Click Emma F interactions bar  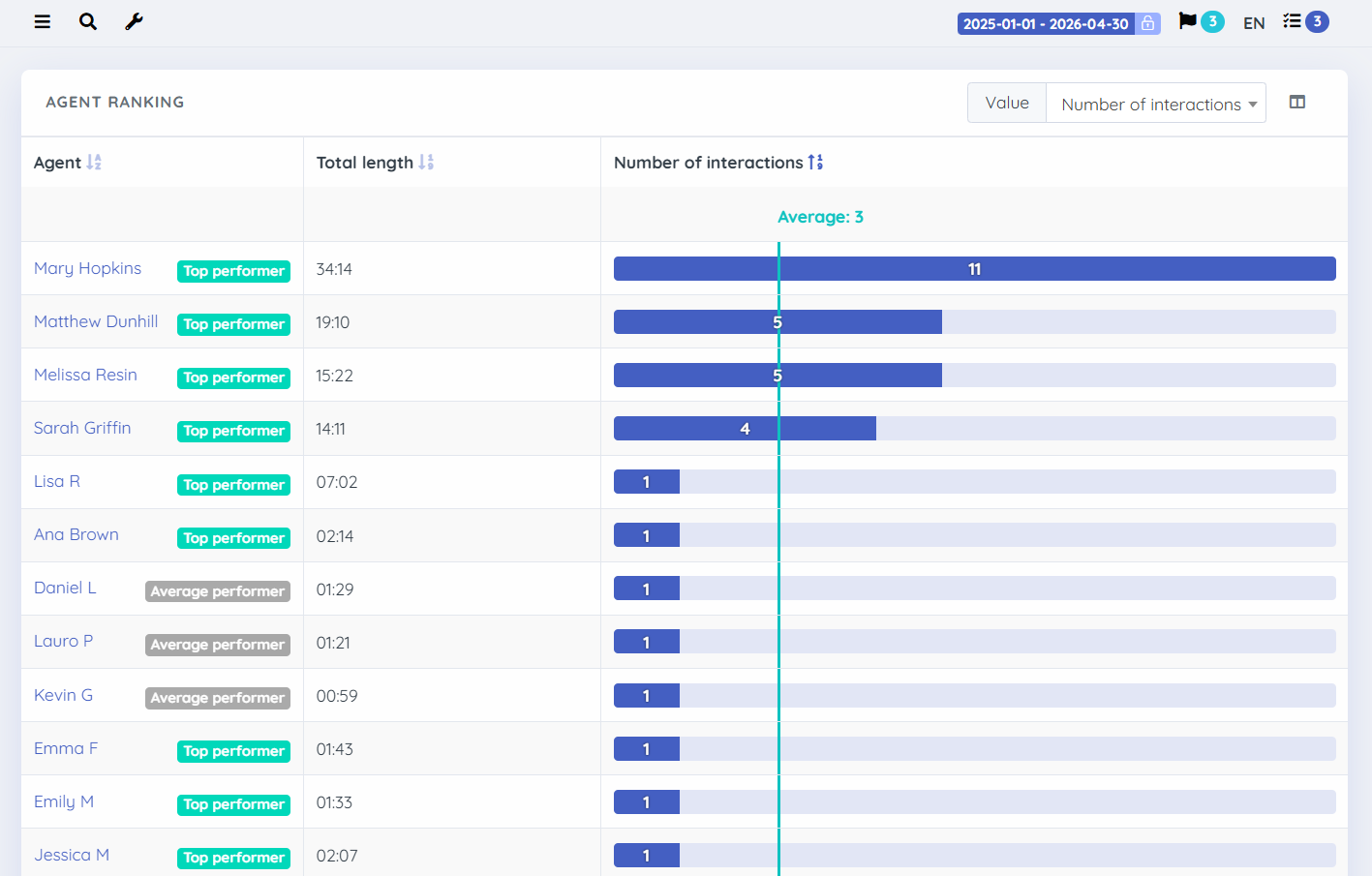point(647,748)
